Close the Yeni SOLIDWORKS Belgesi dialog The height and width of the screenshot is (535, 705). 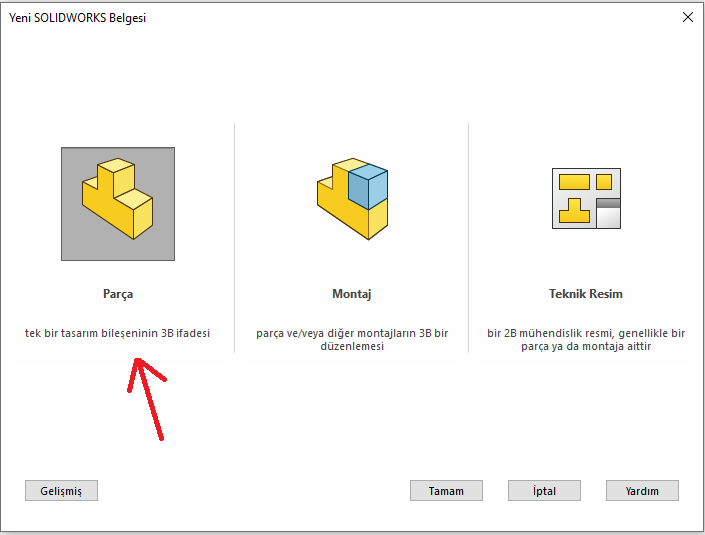(x=687, y=17)
